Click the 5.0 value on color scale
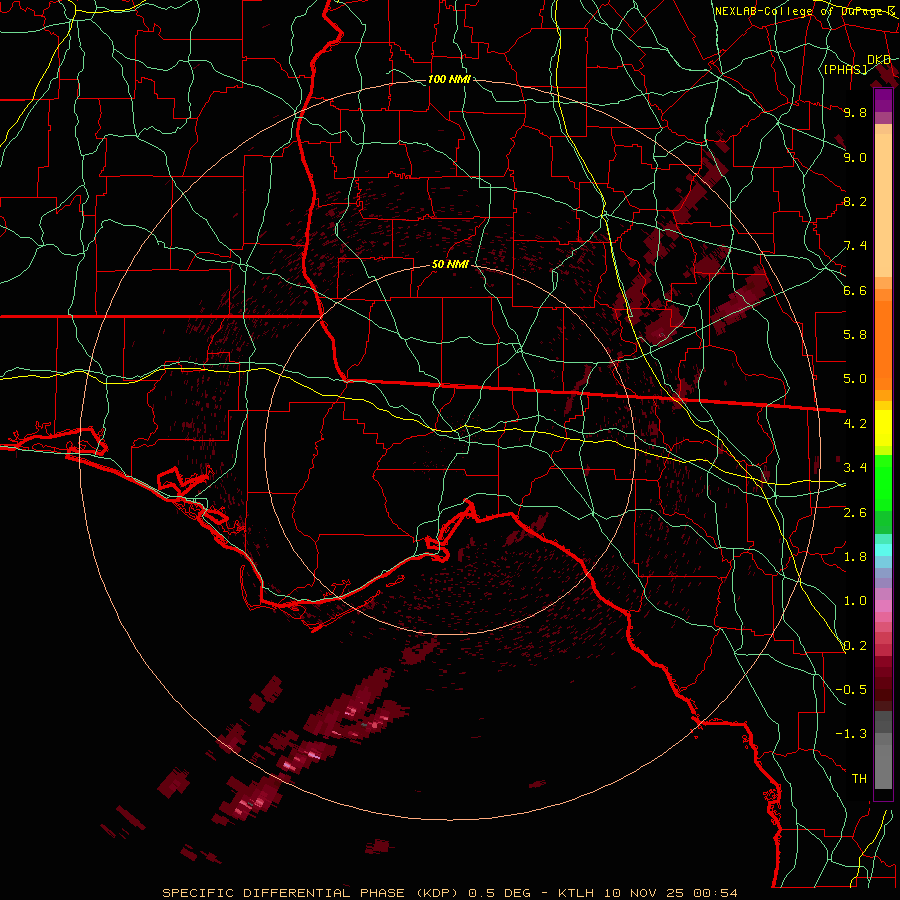The width and height of the screenshot is (900, 900). point(855,379)
